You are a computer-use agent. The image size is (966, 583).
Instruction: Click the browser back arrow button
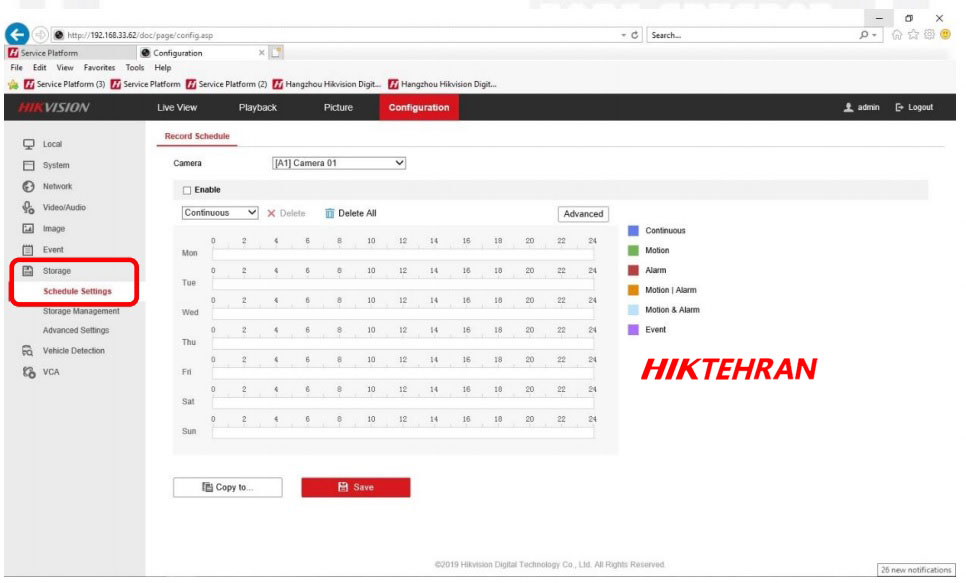click(x=17, y=35)
